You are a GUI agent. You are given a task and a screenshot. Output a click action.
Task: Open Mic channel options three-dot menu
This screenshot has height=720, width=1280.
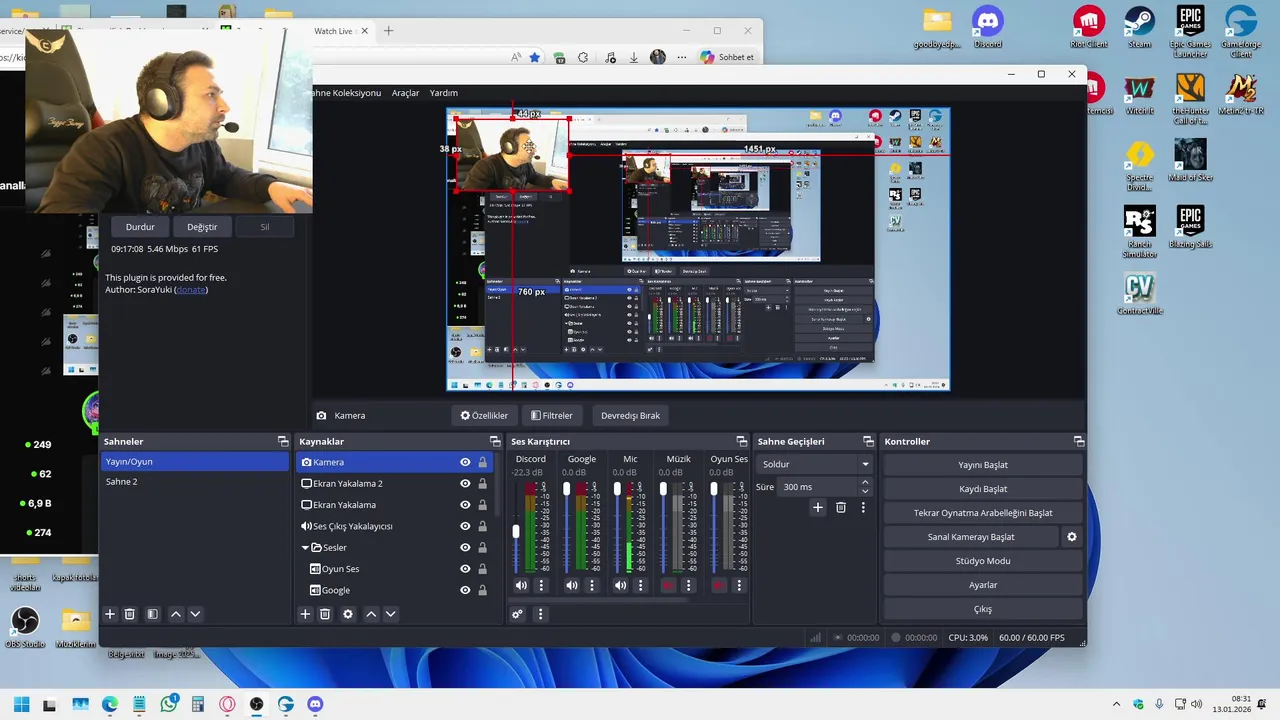pyautogui.click(x=641, y=585)
